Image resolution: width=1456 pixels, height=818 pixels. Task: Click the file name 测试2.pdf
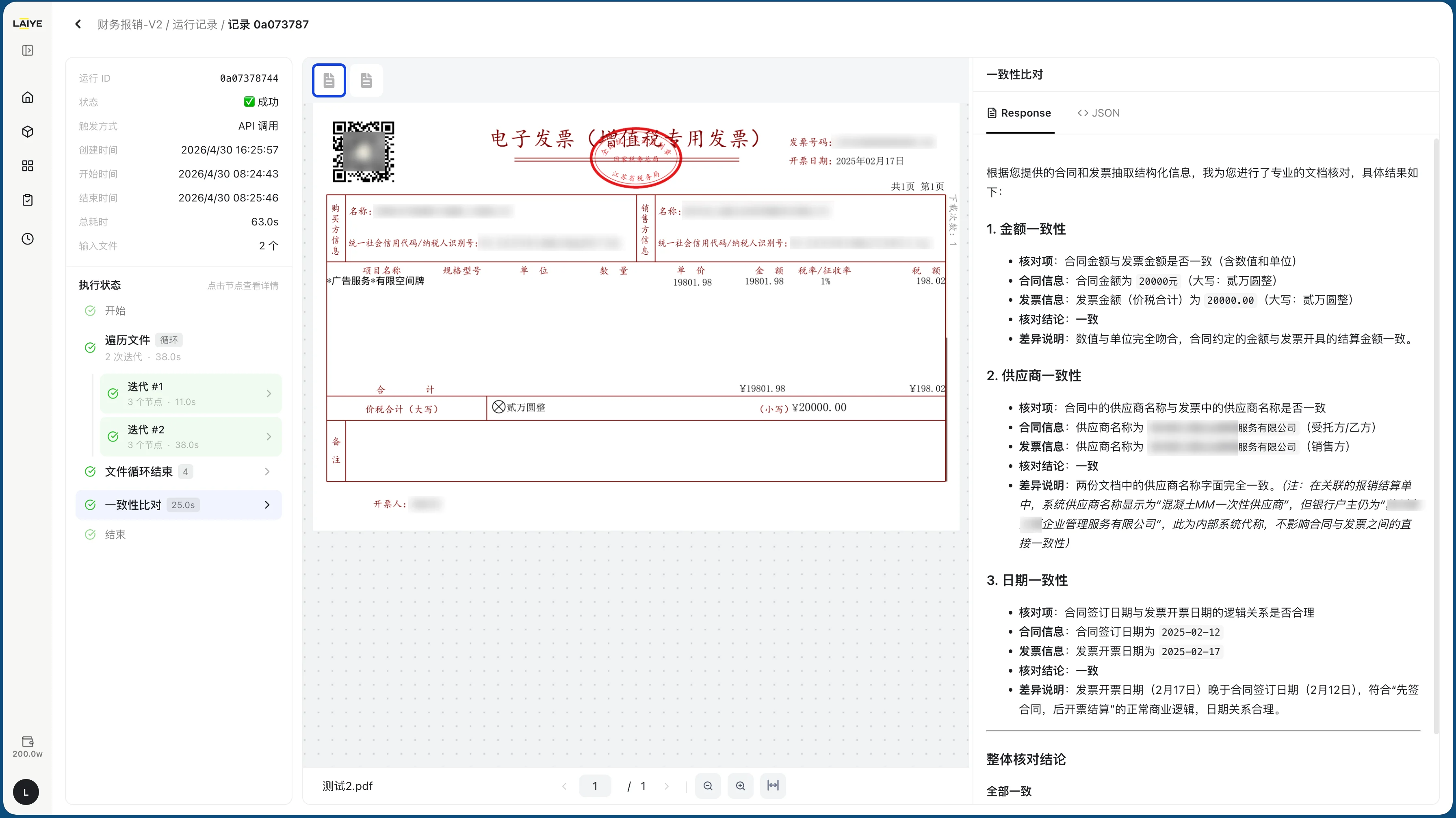pos(348,786)
